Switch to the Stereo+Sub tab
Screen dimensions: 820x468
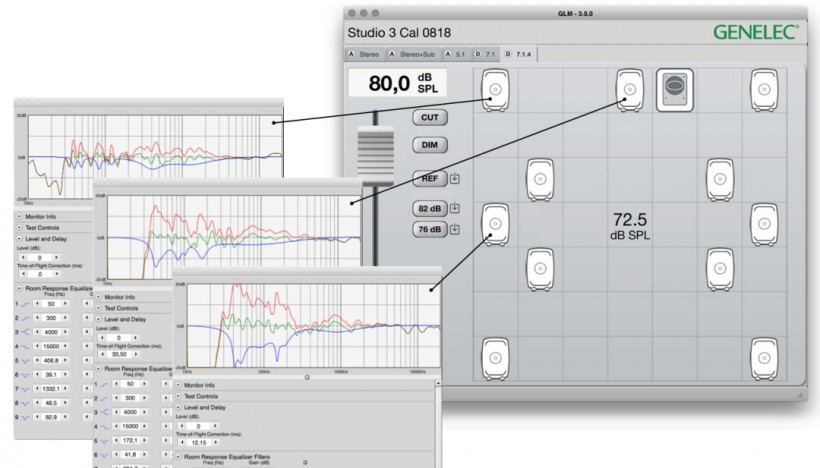414,52
